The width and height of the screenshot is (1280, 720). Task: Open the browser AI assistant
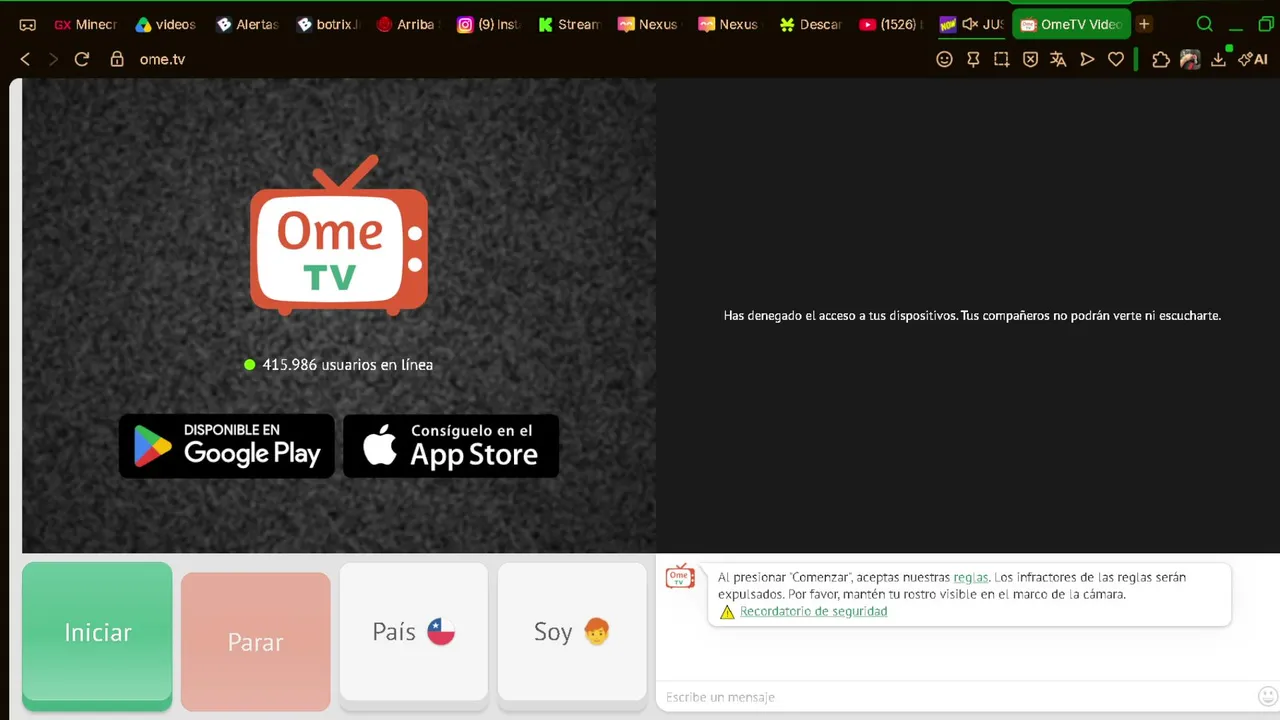coord(1253,59)
